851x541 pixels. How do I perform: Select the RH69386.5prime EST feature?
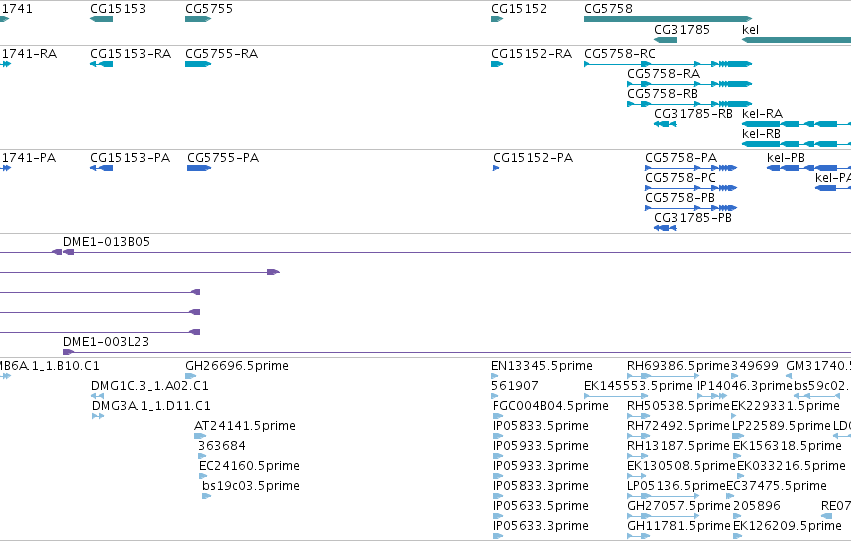tap(663, 375)
